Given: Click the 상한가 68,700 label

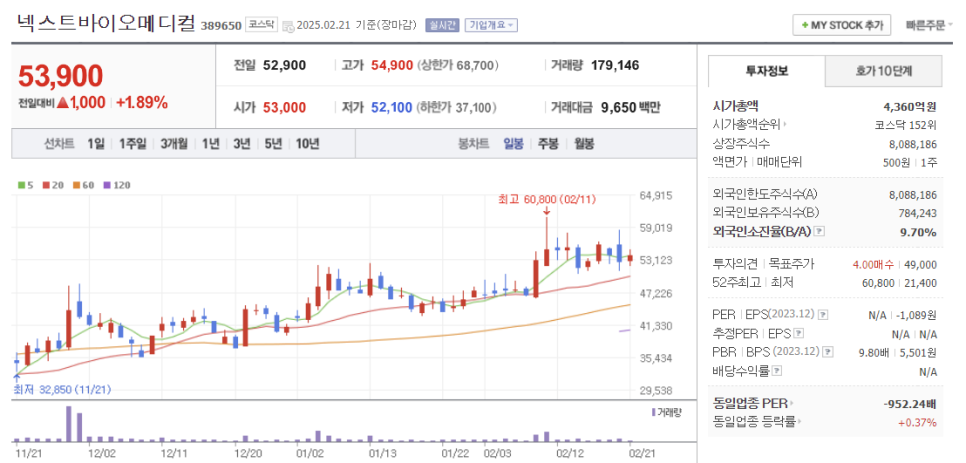Looking at the screenshot, I should [x=458, y=65].
